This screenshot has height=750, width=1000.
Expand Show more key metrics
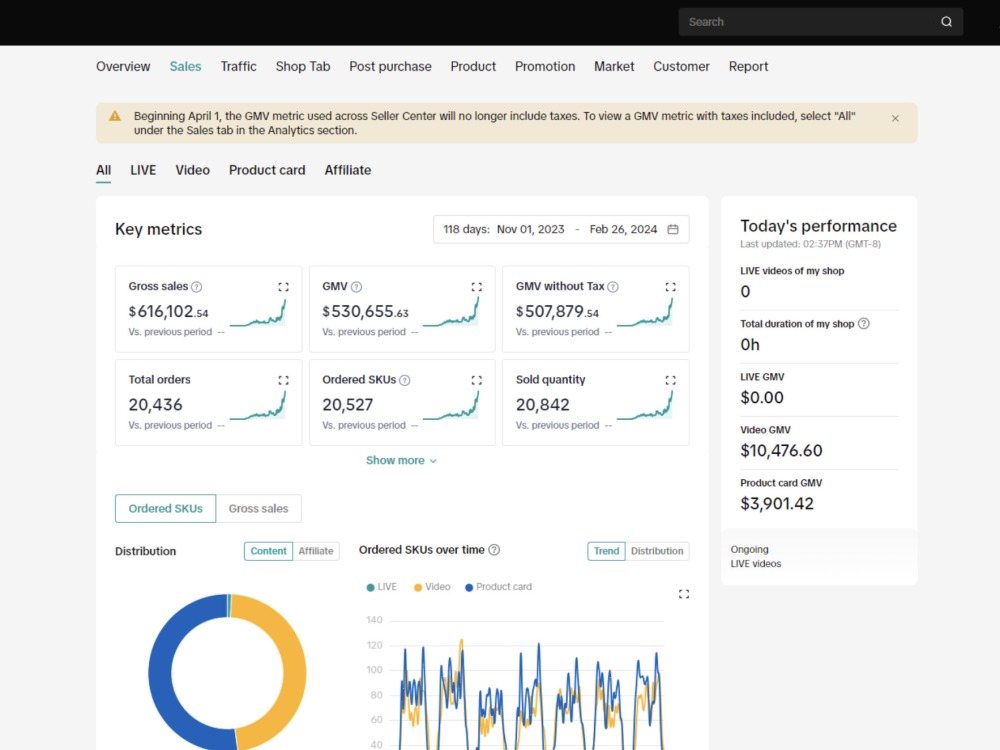[401, 460]
